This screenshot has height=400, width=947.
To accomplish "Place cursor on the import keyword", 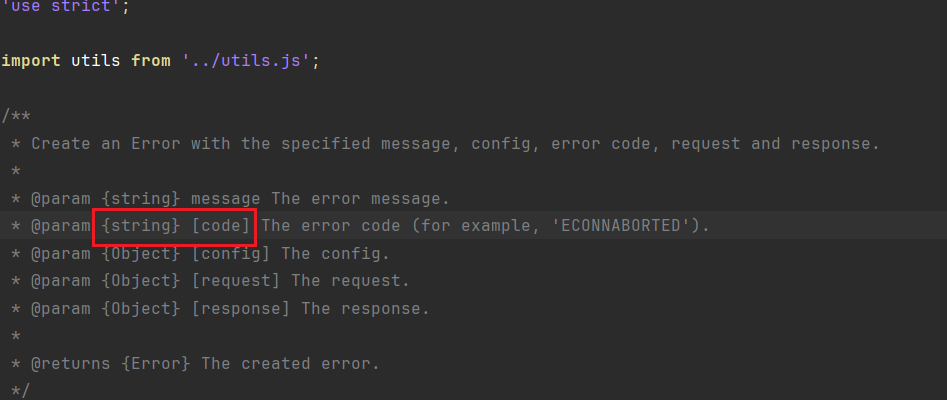I will 31,61.
